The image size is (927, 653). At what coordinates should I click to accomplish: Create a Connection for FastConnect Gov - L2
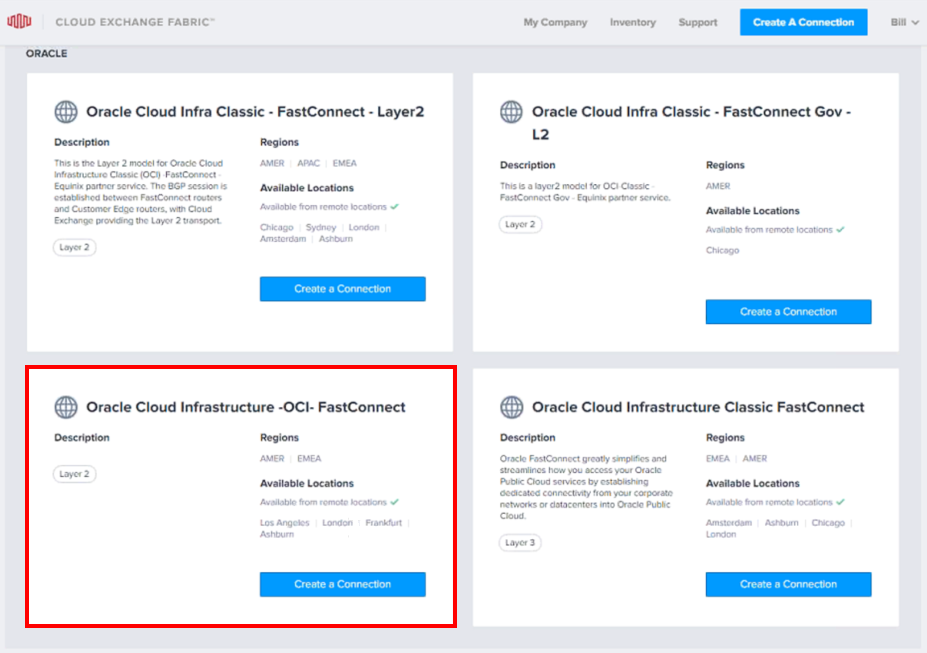coord(788,311)
